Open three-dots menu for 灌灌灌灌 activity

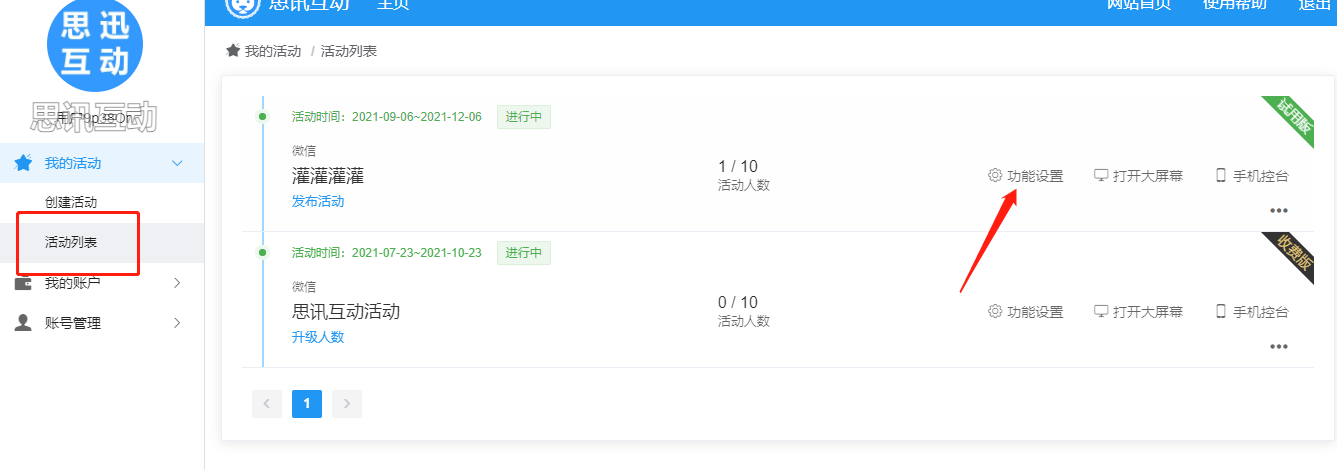click(1278, 211)
